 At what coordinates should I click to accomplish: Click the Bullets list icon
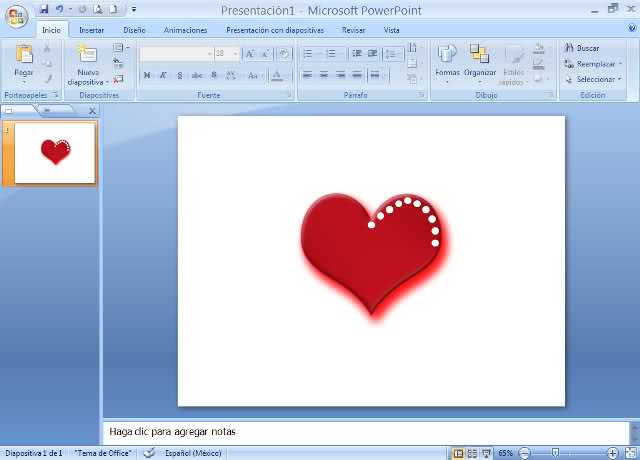coord(308,53)
